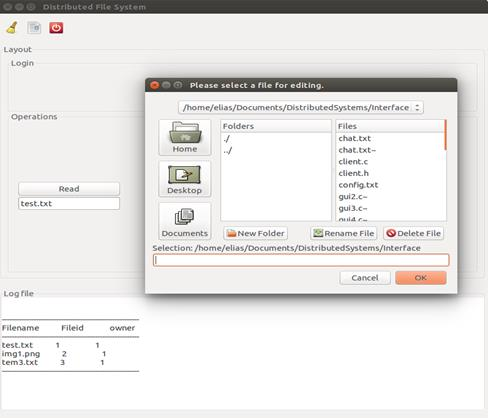Open the Documents shortcut in file dialog
This screenshot has width=488, height=418.
pyautogui.click(x=185, y=221)
